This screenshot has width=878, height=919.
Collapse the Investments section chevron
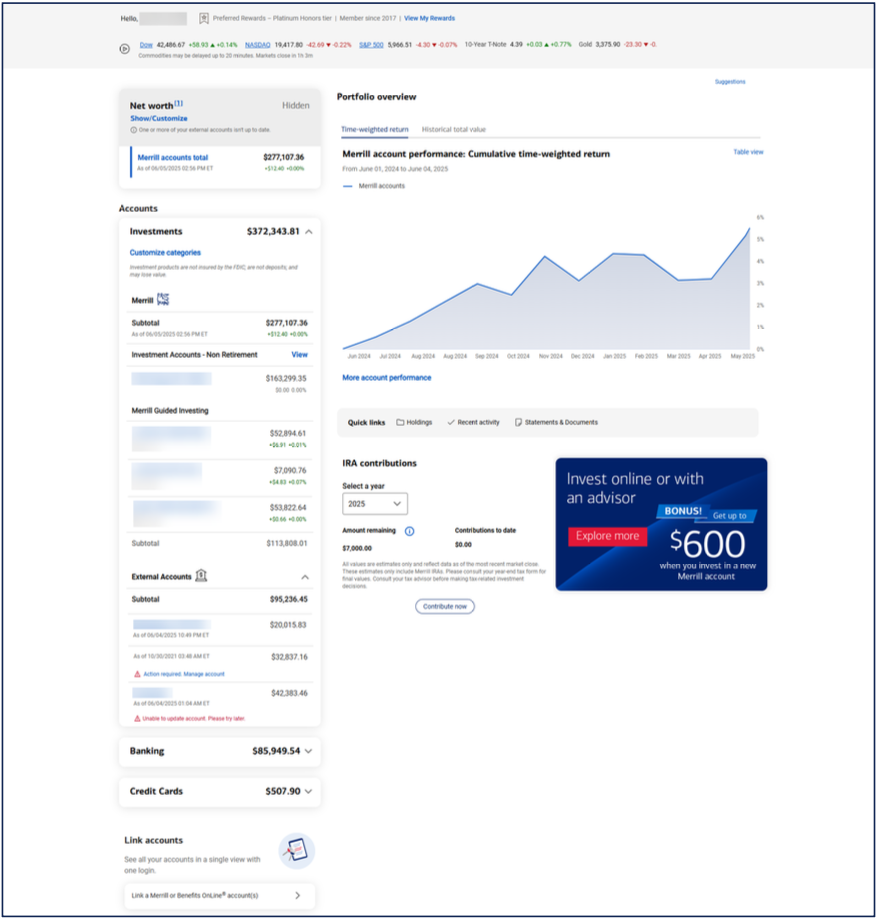pyautogui.click(x=309, y=232)
